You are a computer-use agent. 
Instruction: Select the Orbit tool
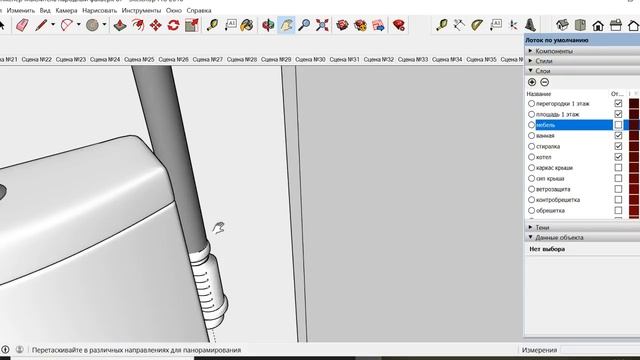coord(268,25)
